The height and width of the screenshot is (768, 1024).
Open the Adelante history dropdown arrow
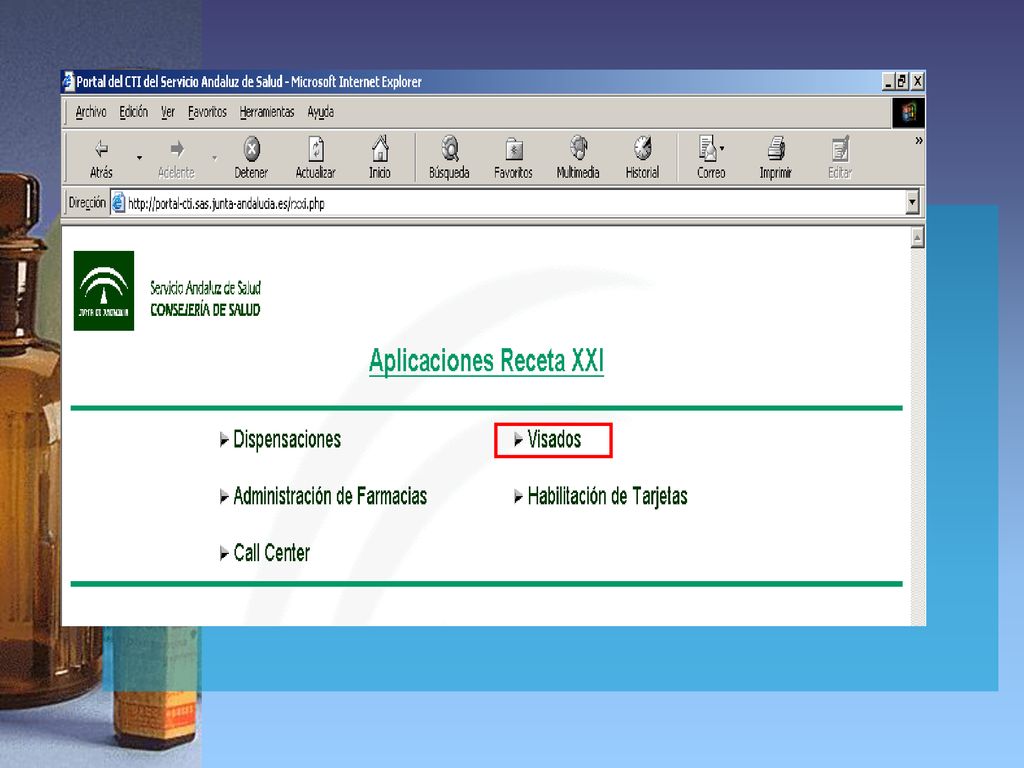coord(214,158)
